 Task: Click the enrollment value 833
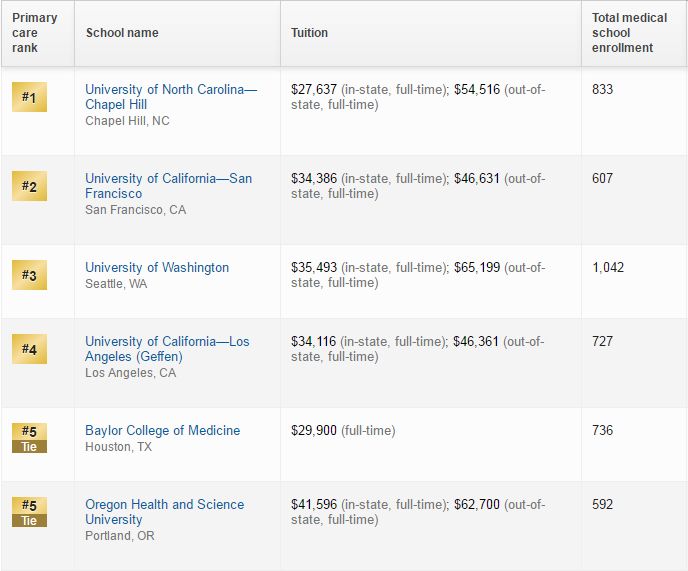click(602, 89)
